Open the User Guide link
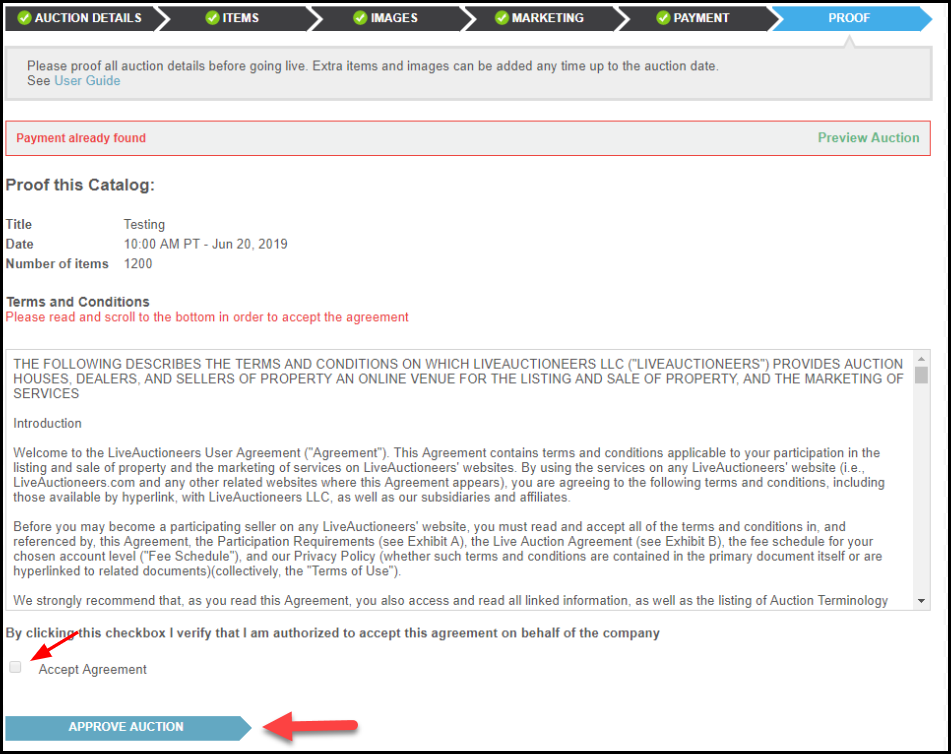Screen dimensions: 951x754 87,81
